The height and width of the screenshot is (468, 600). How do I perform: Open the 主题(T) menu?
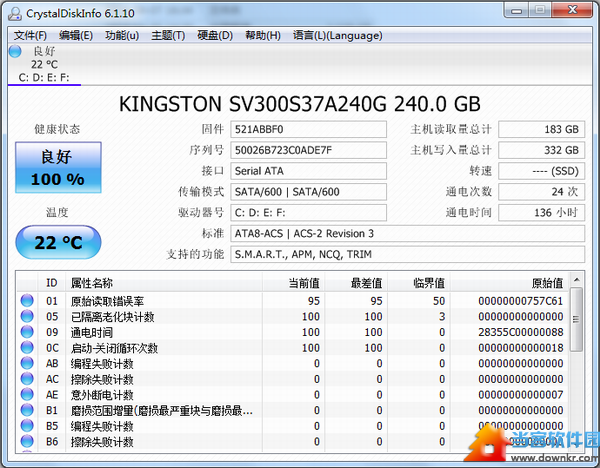[x=168, y=36]
